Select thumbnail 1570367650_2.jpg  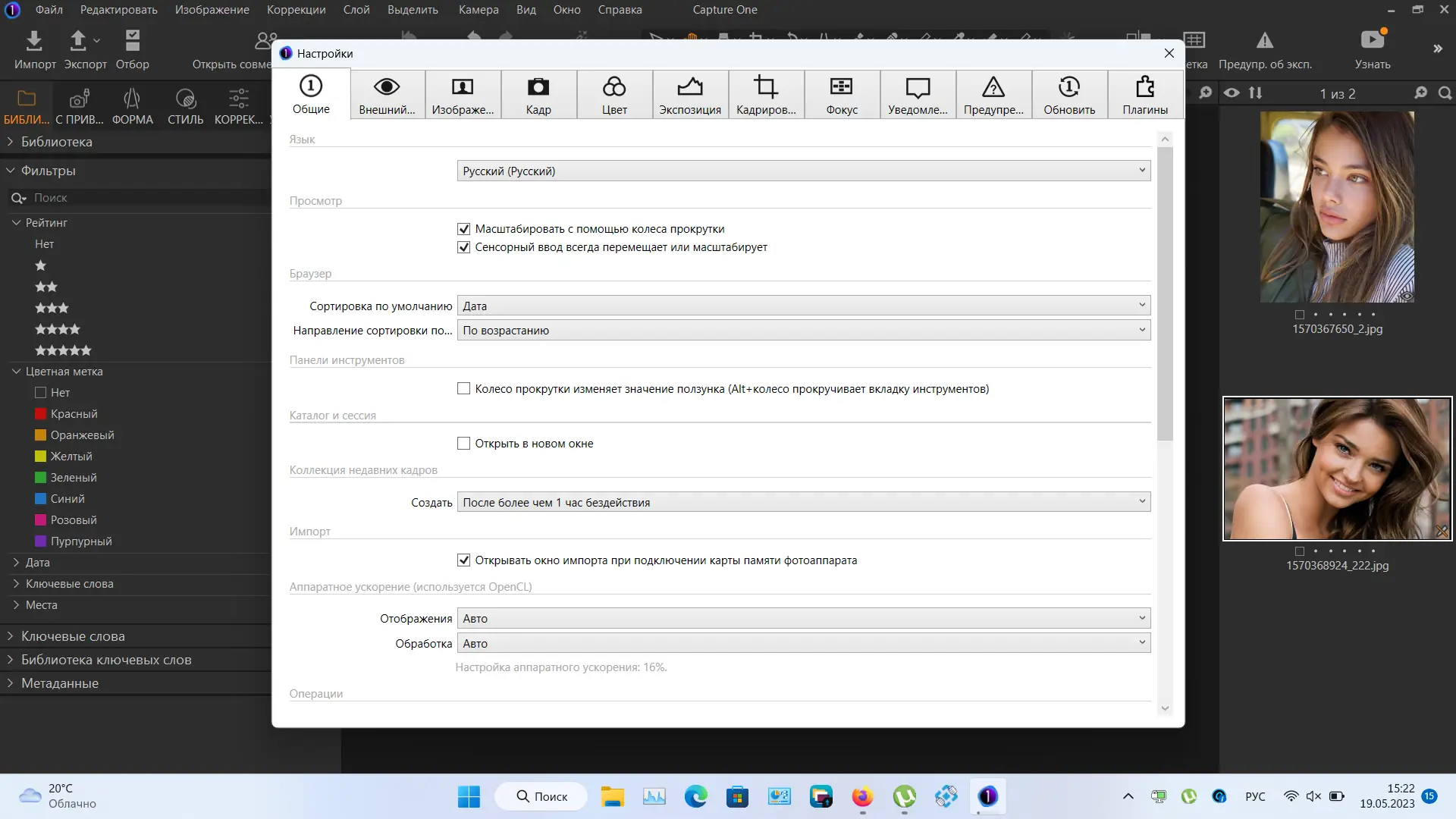pyautogui.click(x=1337, y=207)
